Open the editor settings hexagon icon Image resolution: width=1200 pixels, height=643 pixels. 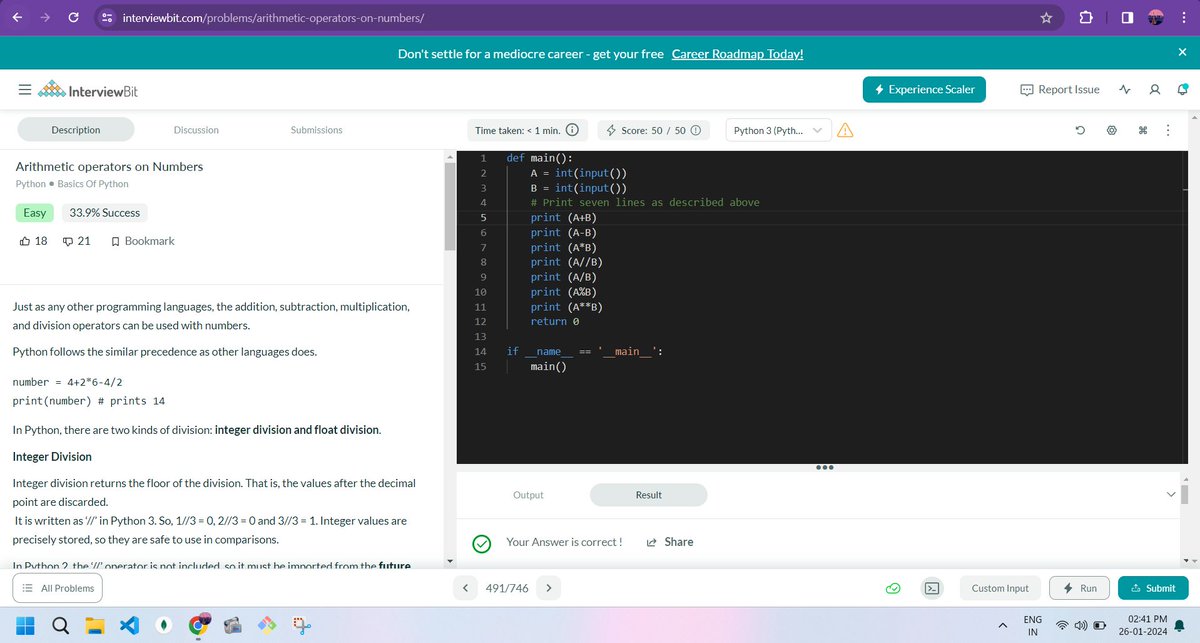tap(1111, 130)
